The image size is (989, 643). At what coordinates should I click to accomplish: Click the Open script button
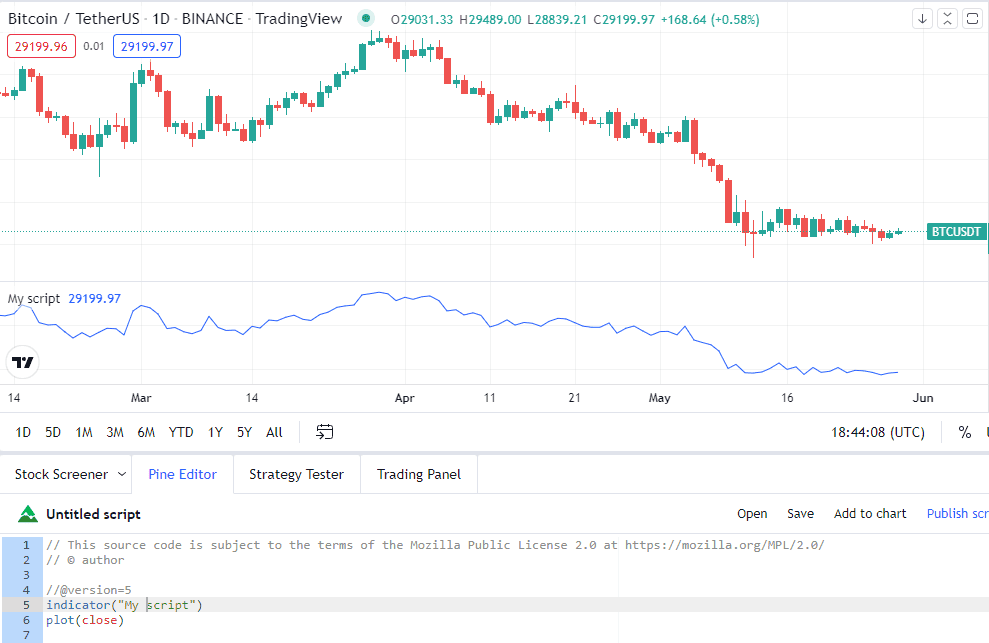(752, 514)
